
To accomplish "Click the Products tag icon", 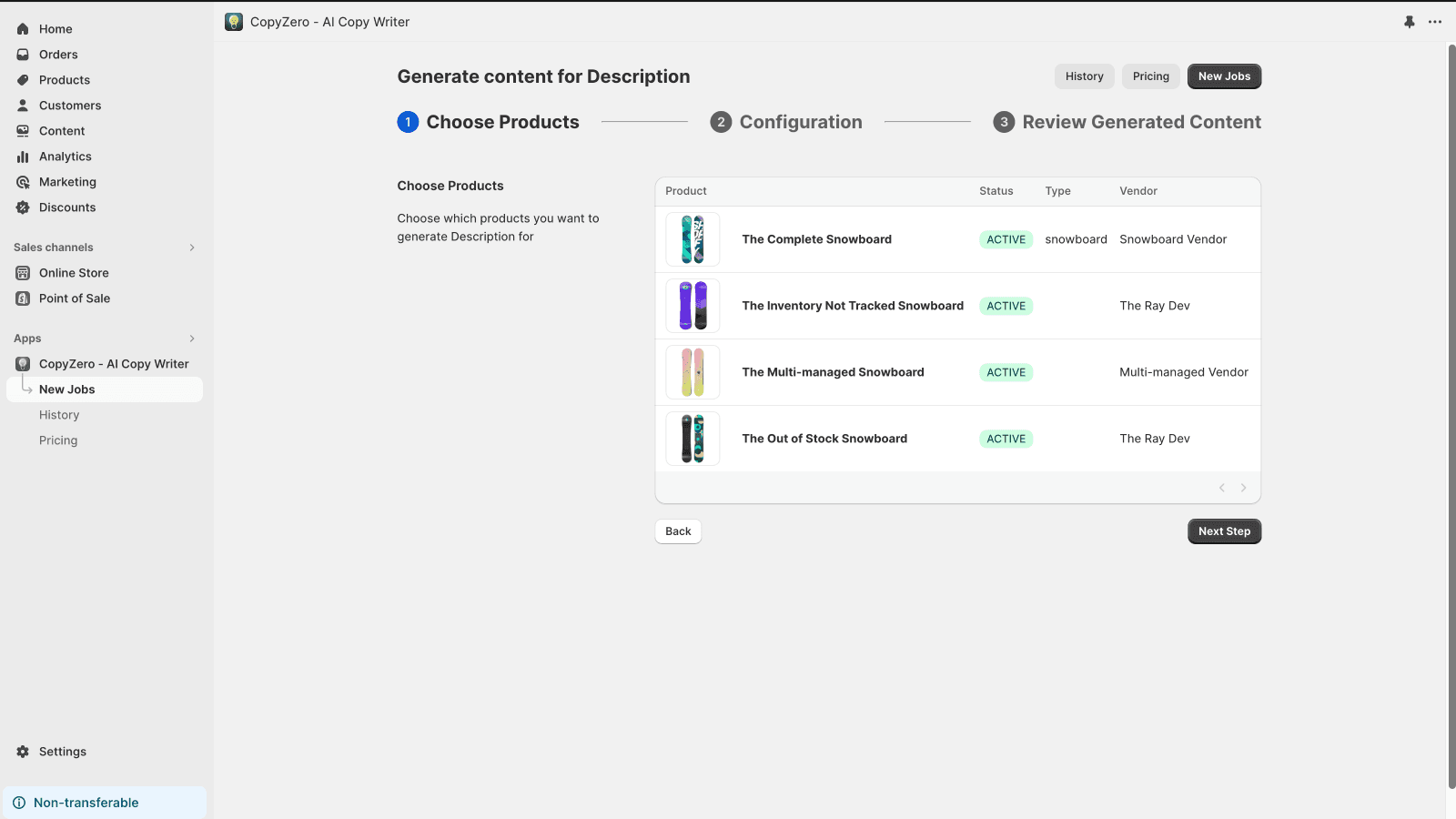I will tap(23, 80).
